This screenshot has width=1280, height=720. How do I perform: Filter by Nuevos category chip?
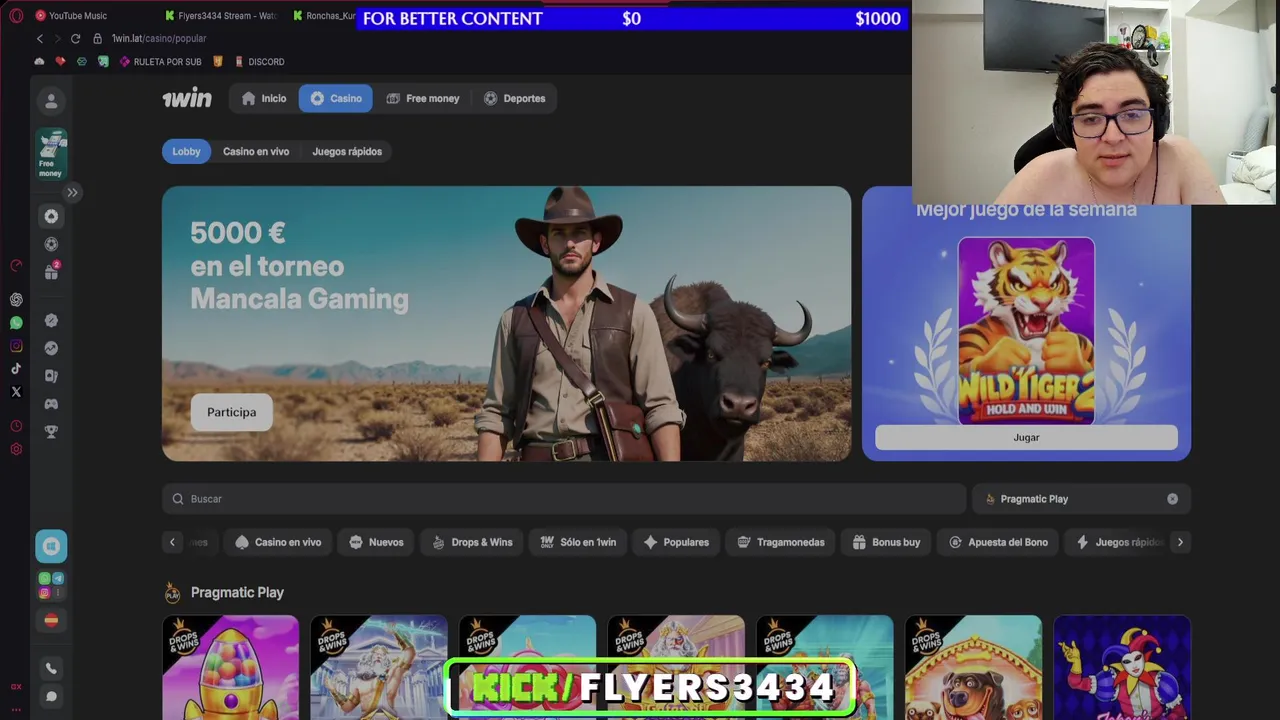[x=376, y=542]
